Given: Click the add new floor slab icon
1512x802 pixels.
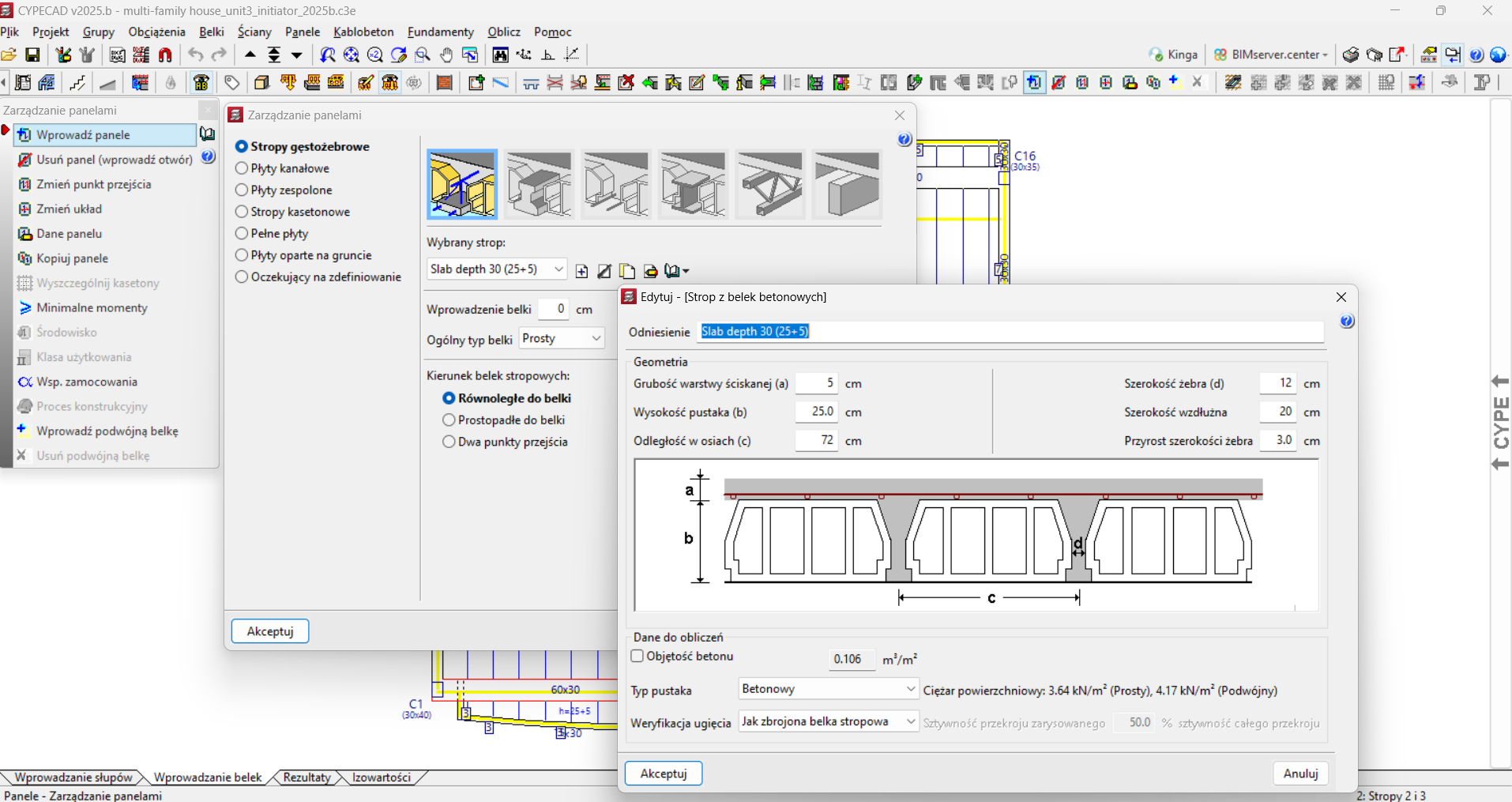Looking at the screenshot, I should point(582,271).
